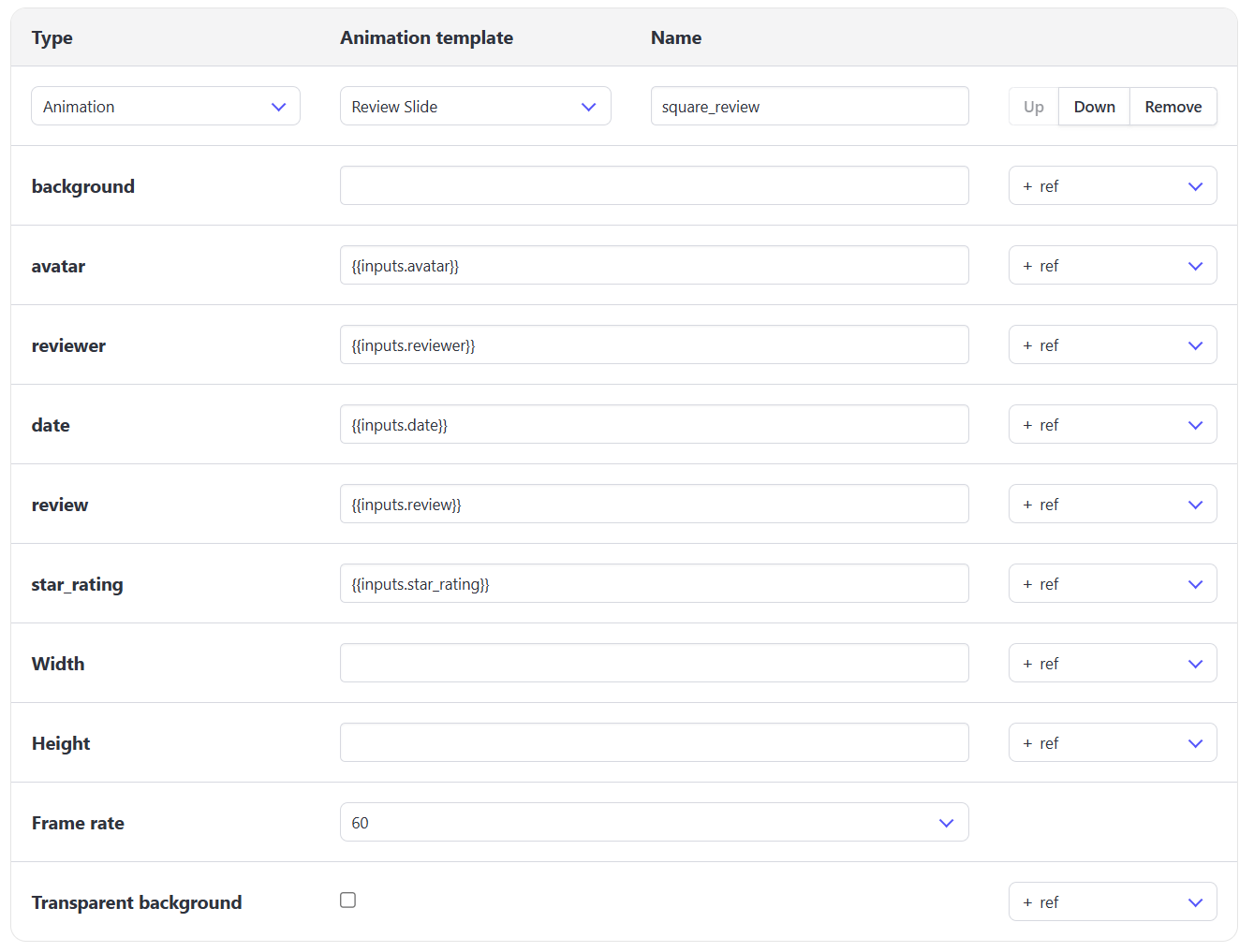Expand the ref selector in date row
1254x952 pixels.
(x=1113, y=424)
